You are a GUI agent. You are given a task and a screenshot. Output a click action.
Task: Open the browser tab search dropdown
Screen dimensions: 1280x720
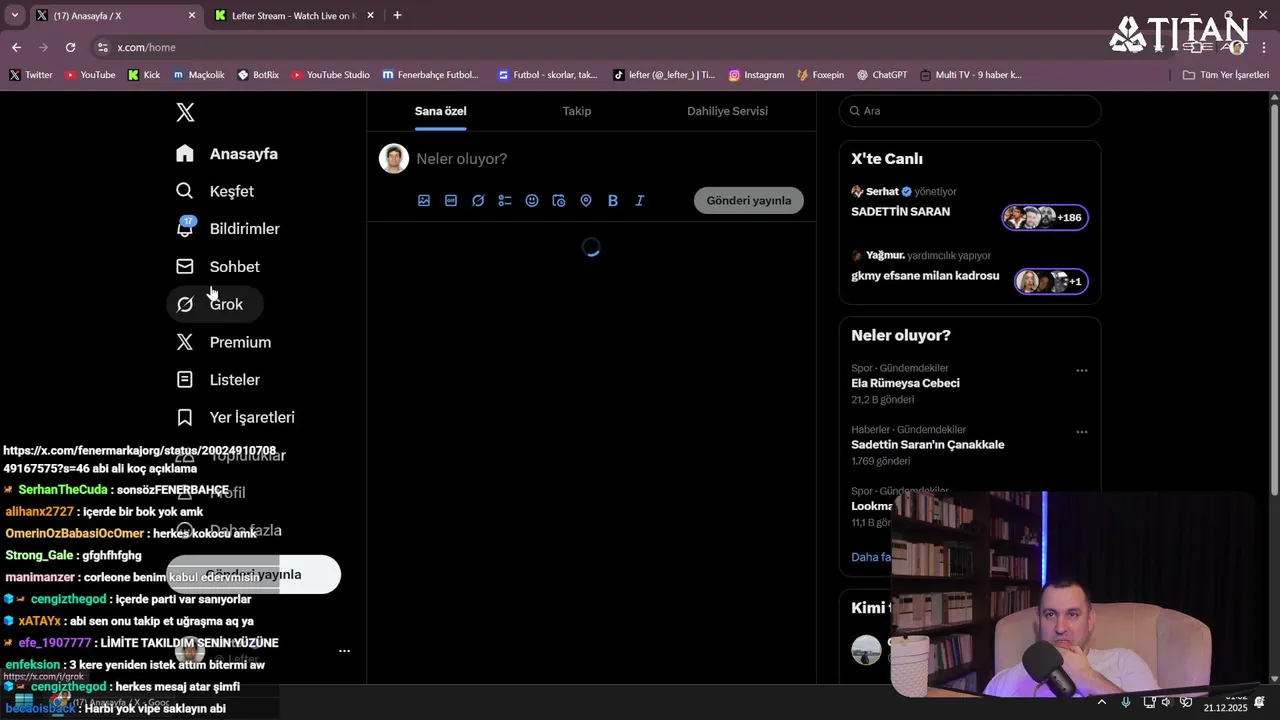coord(15,15)
